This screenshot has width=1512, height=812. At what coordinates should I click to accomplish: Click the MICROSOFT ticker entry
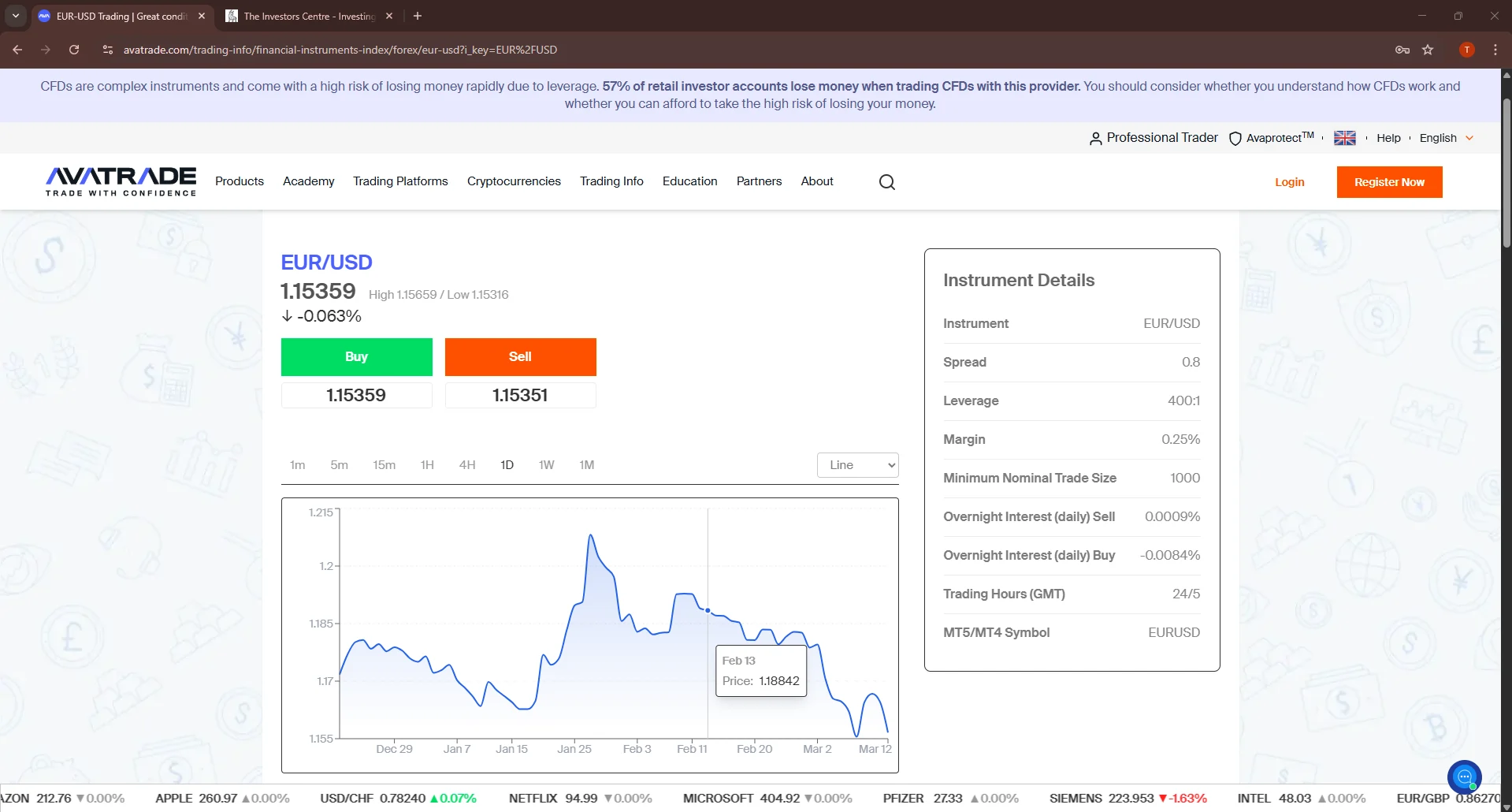coord(767,799)
